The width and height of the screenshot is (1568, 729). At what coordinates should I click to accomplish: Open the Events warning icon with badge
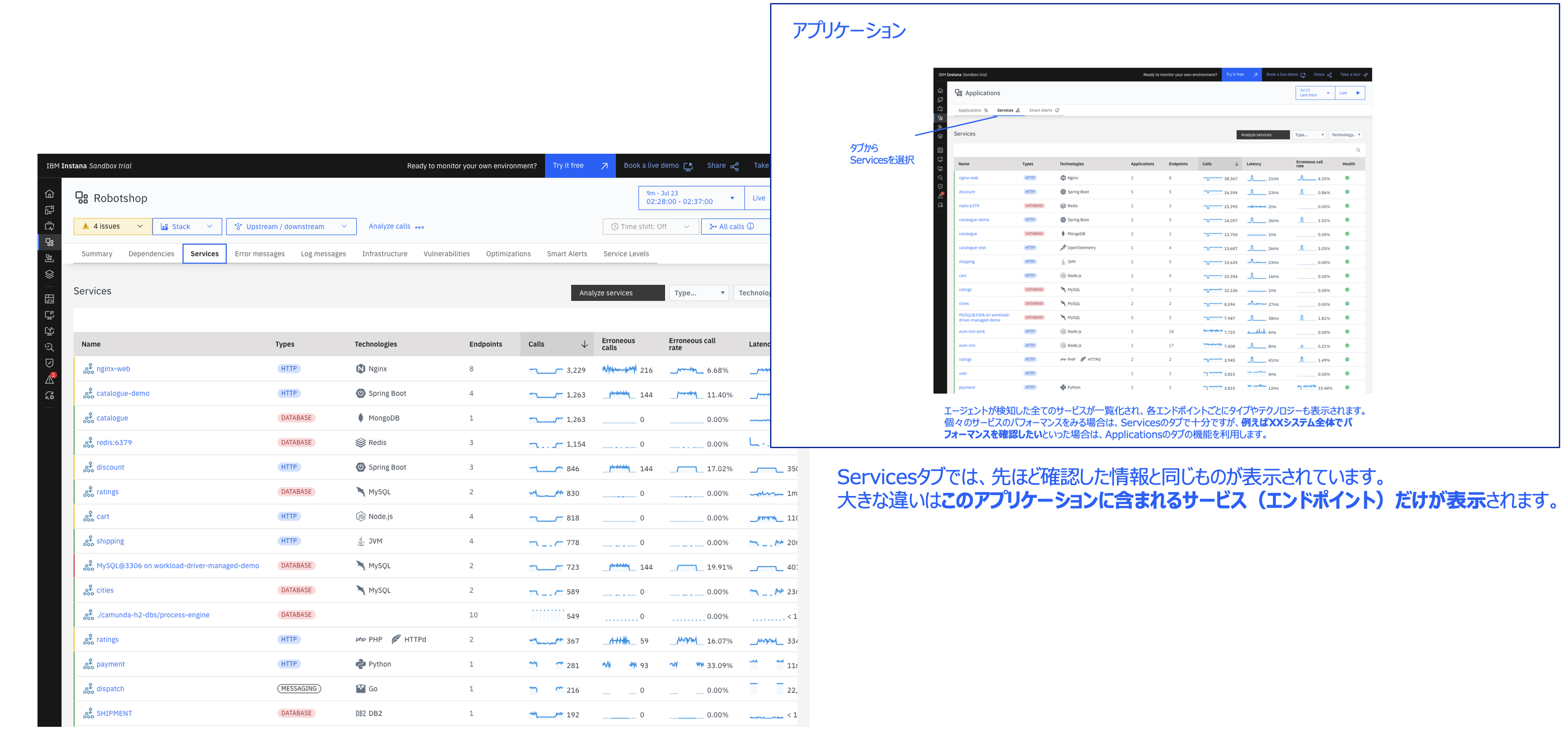click(50, 379)
